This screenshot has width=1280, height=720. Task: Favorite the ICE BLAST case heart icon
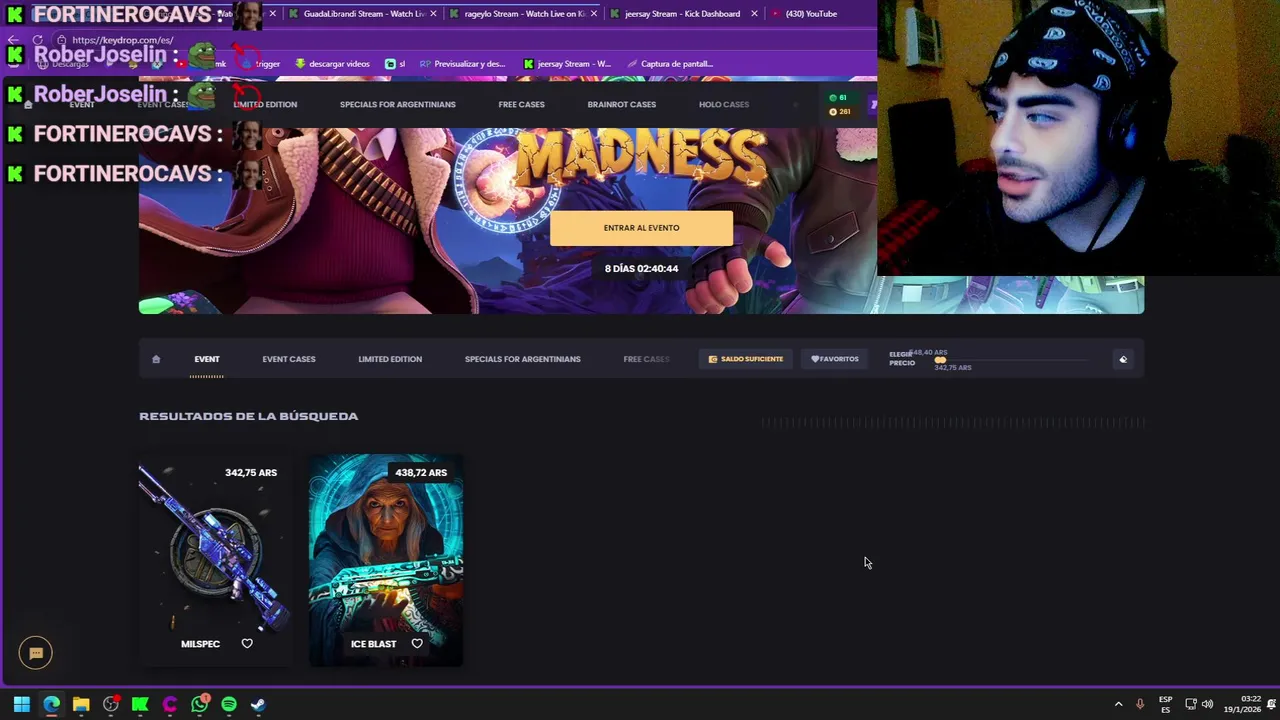click(417, 644)
